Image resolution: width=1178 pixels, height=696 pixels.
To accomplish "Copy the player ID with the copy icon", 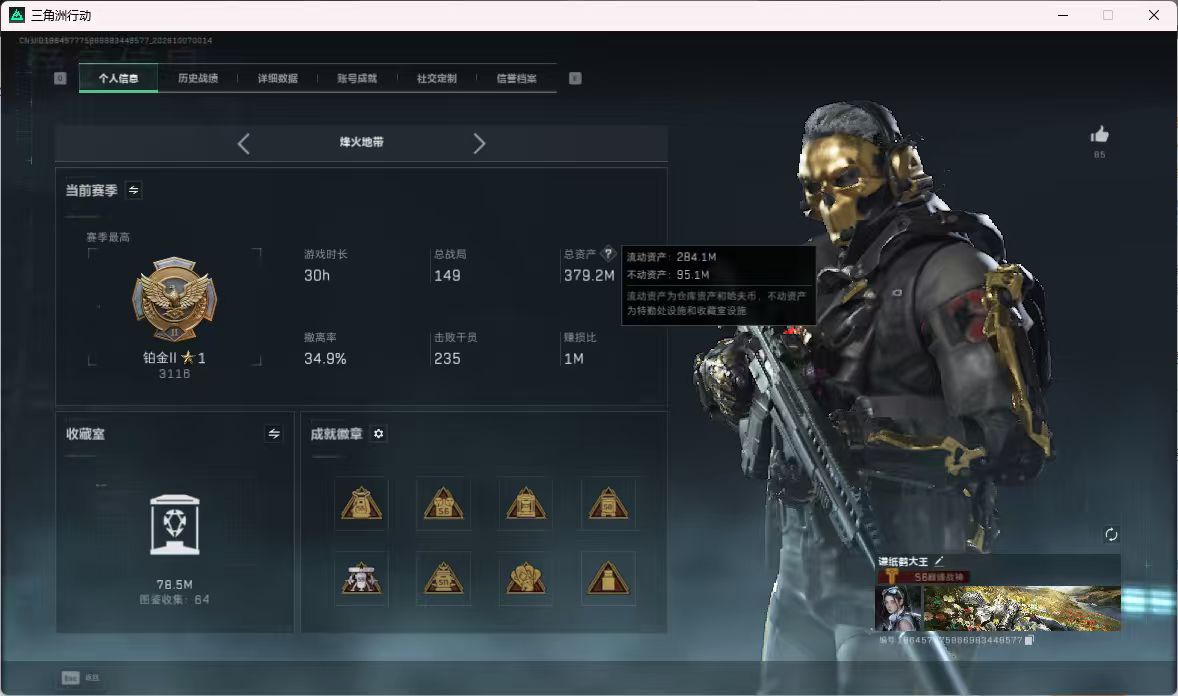I will click(1029, 640).
